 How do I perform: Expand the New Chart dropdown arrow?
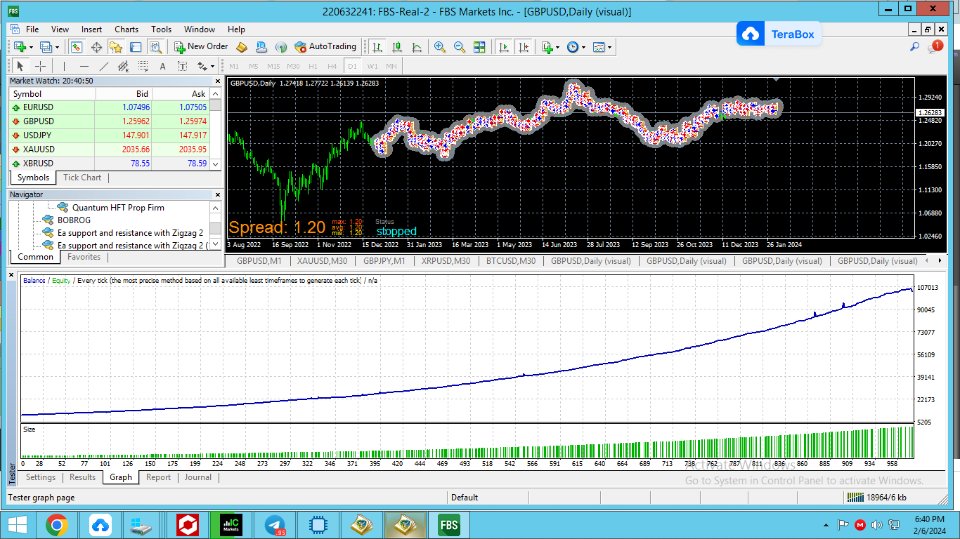(x=31, y=47)
